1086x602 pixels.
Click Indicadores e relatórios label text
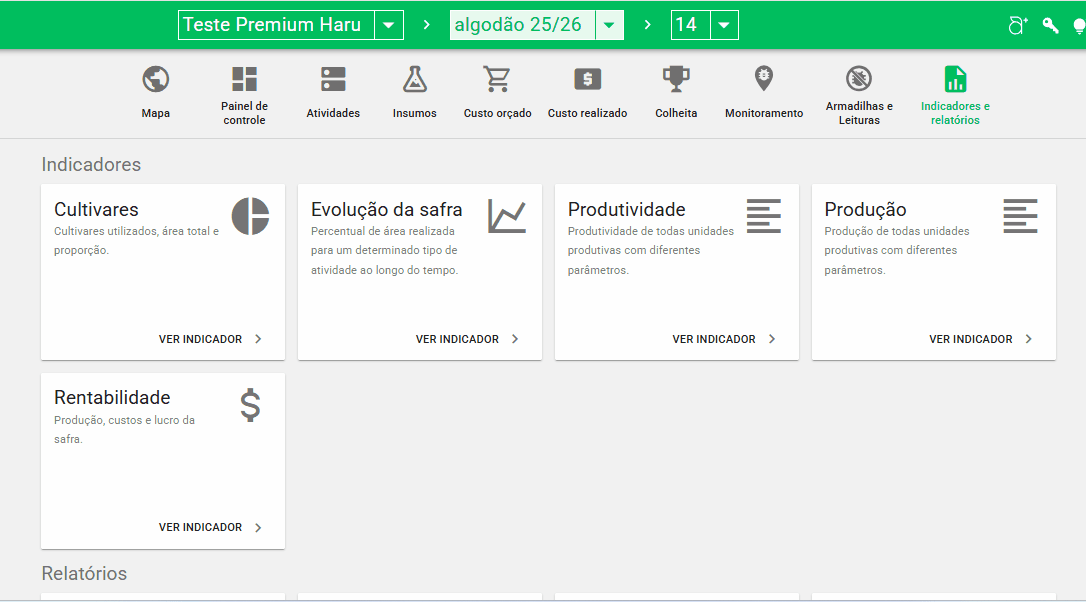pyautogui.click(x=955, y=113)
